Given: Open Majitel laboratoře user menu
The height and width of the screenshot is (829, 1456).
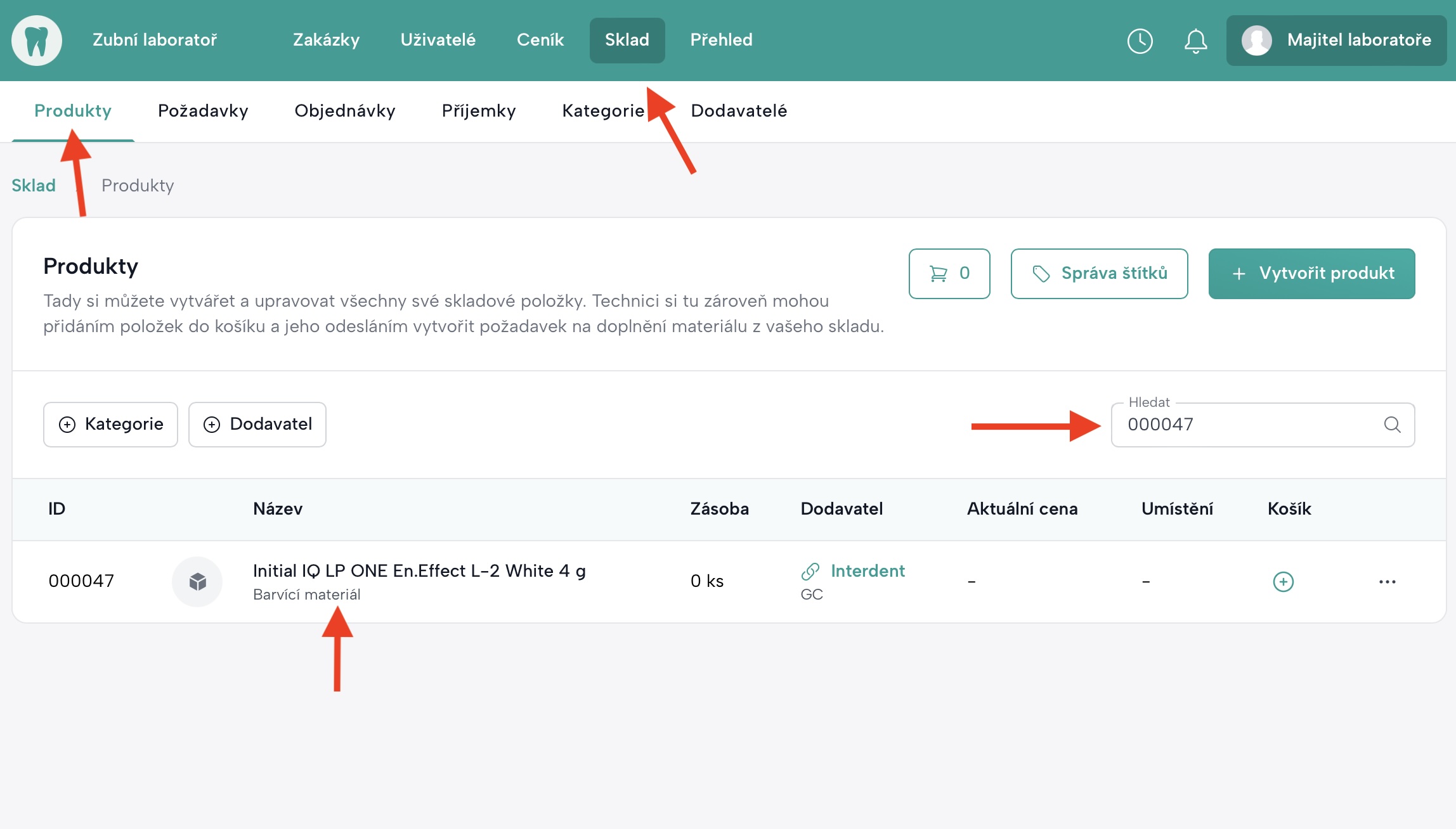Looking at the screenshot, I should (1336, 41).
